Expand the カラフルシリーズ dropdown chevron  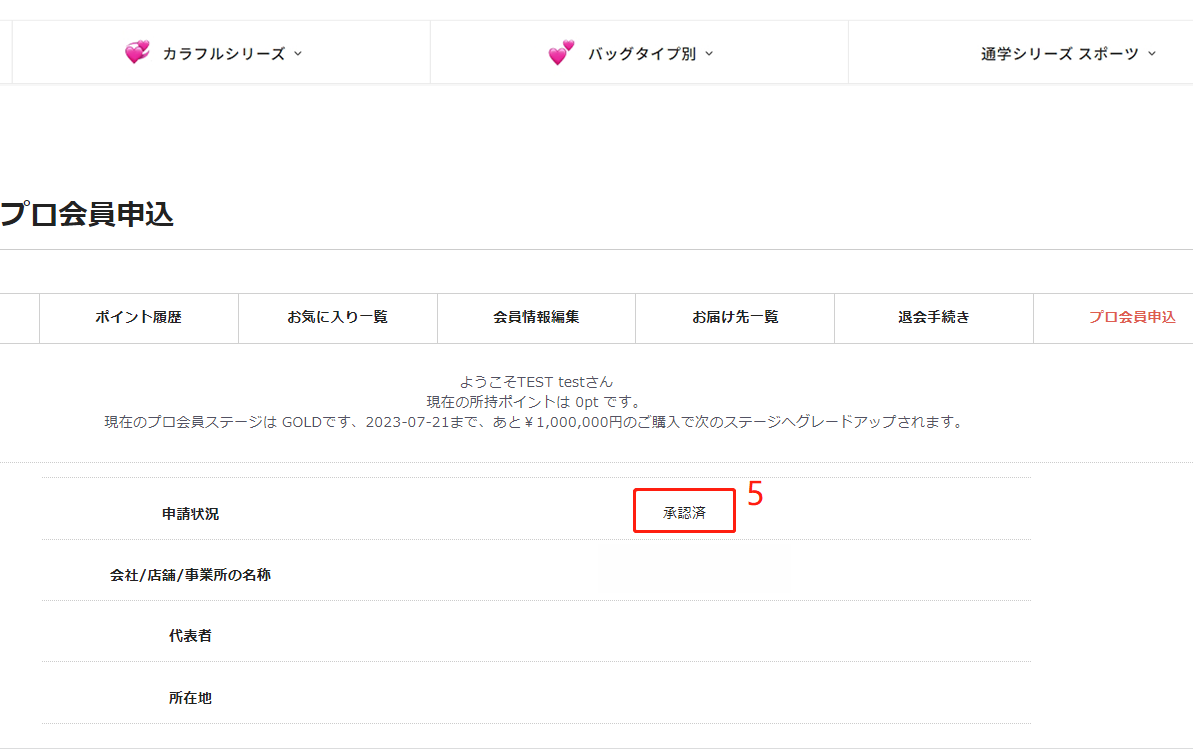(x=298, y=54)
